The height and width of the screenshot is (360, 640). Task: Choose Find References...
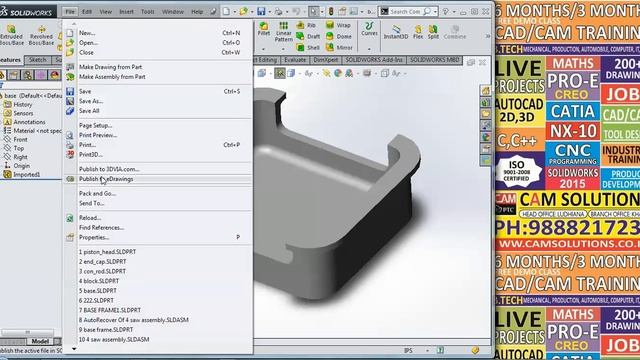(x=158, y=228)
